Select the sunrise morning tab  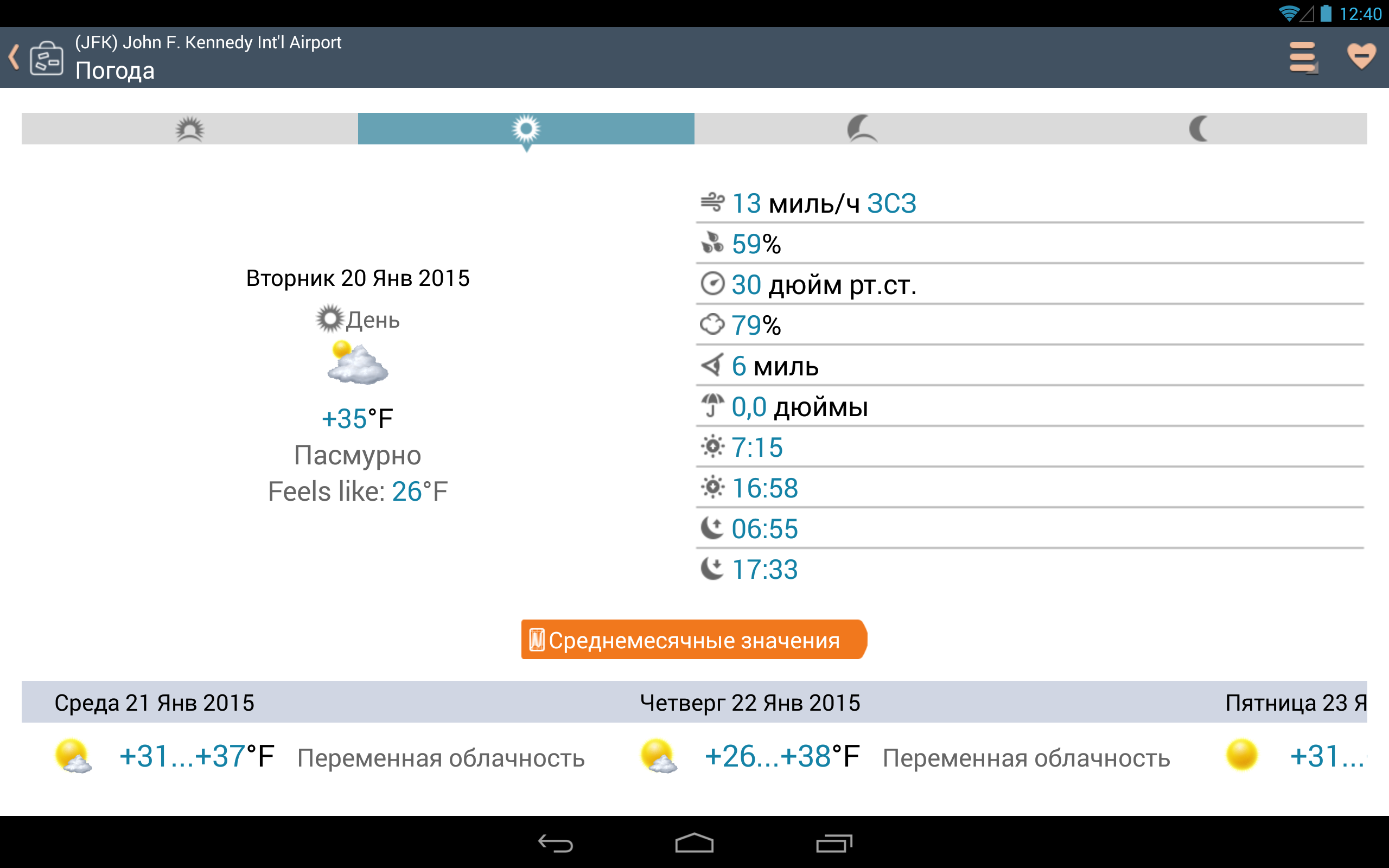click(x=189, y=129)
